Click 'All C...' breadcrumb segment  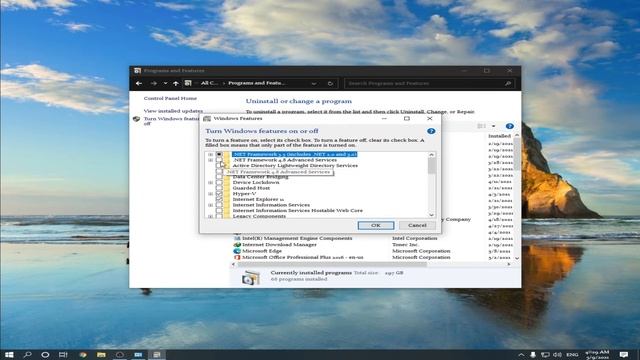209,83
